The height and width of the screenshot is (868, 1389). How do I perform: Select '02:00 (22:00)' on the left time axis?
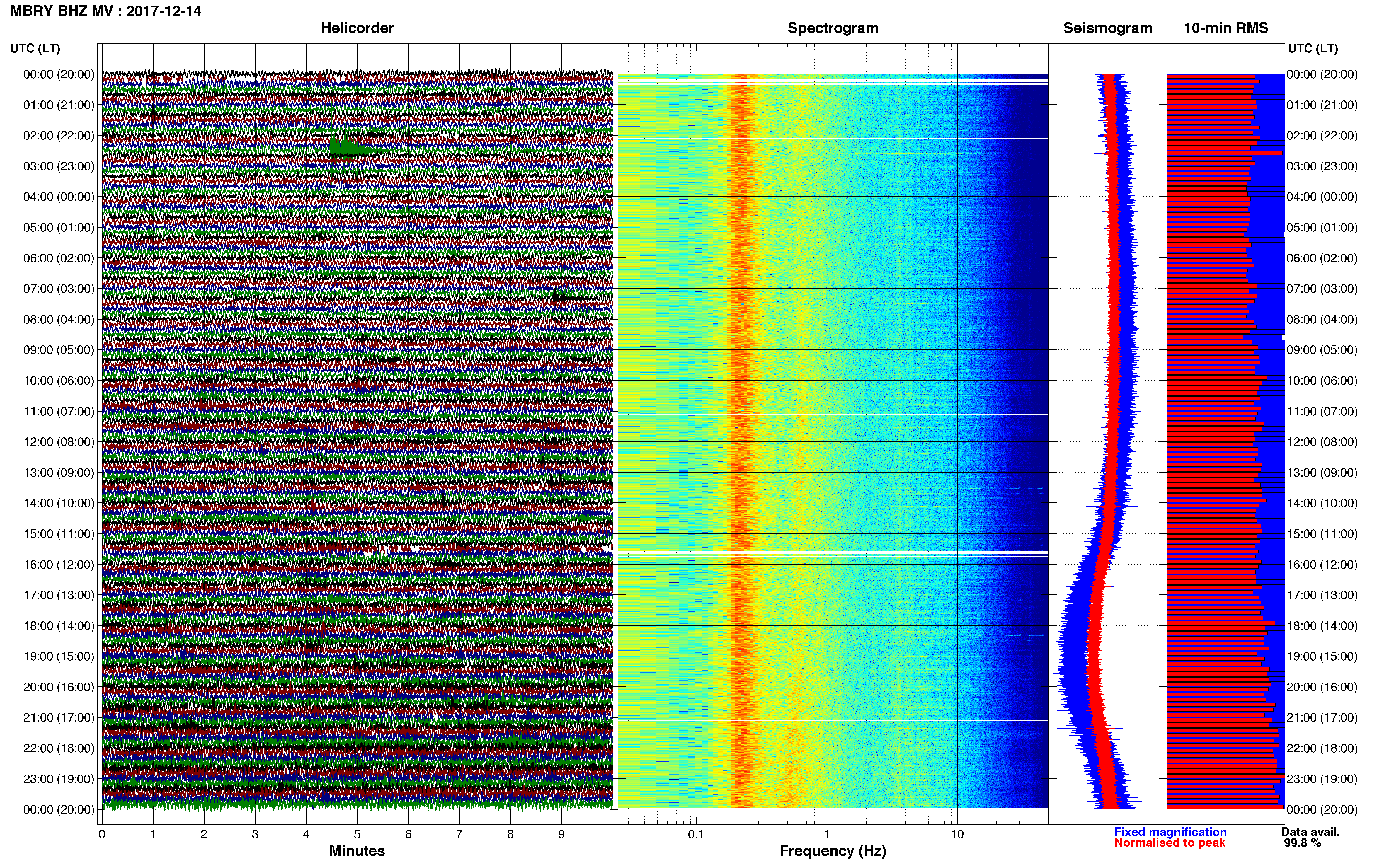59,135
